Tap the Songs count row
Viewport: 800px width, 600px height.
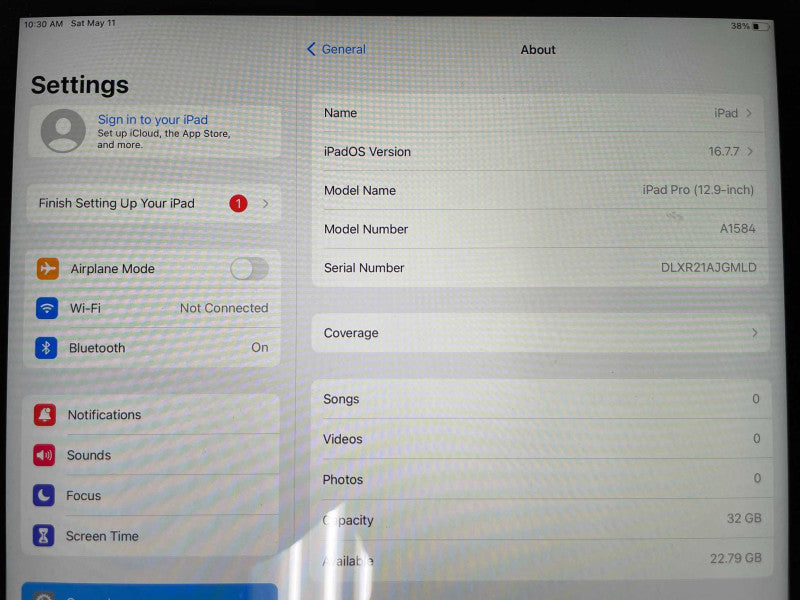click(x=541, y=399)
